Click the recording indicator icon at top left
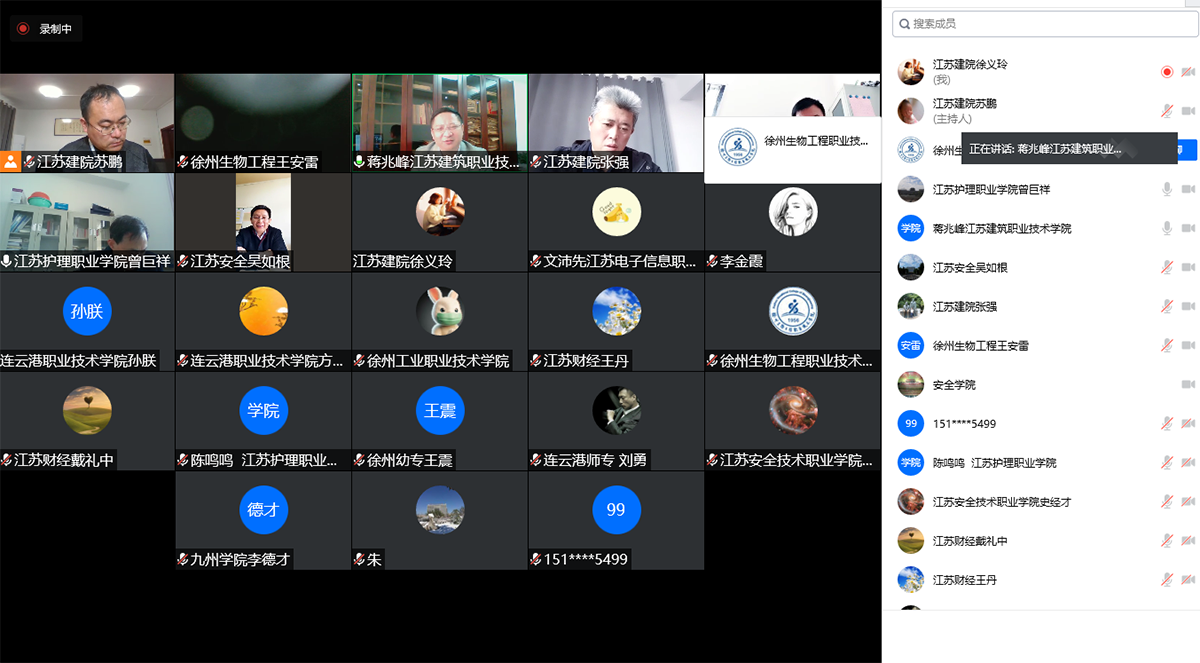Screen dimensions: 1200x663 coord(23,29)
